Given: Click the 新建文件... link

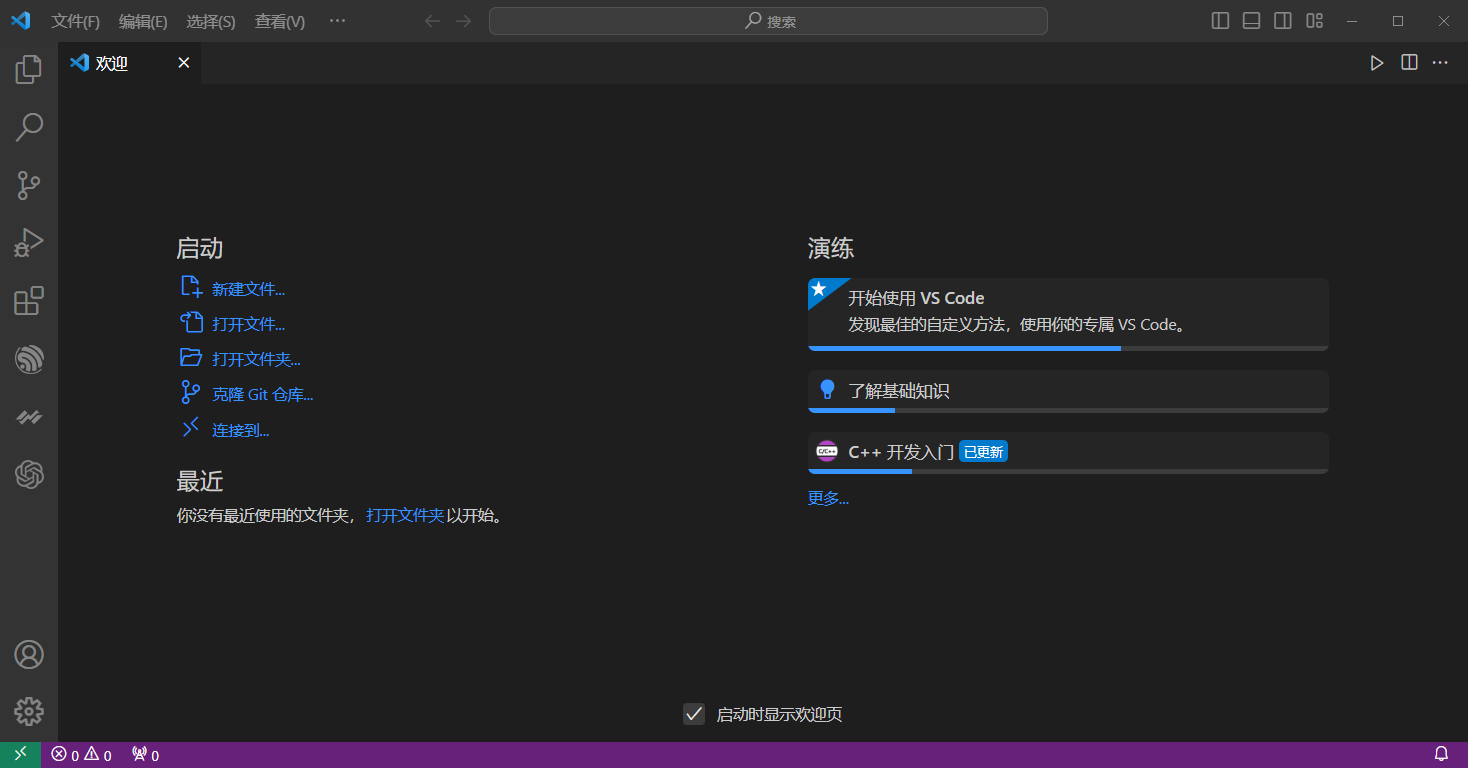Looking at the screenshot, I should point(248,290).
